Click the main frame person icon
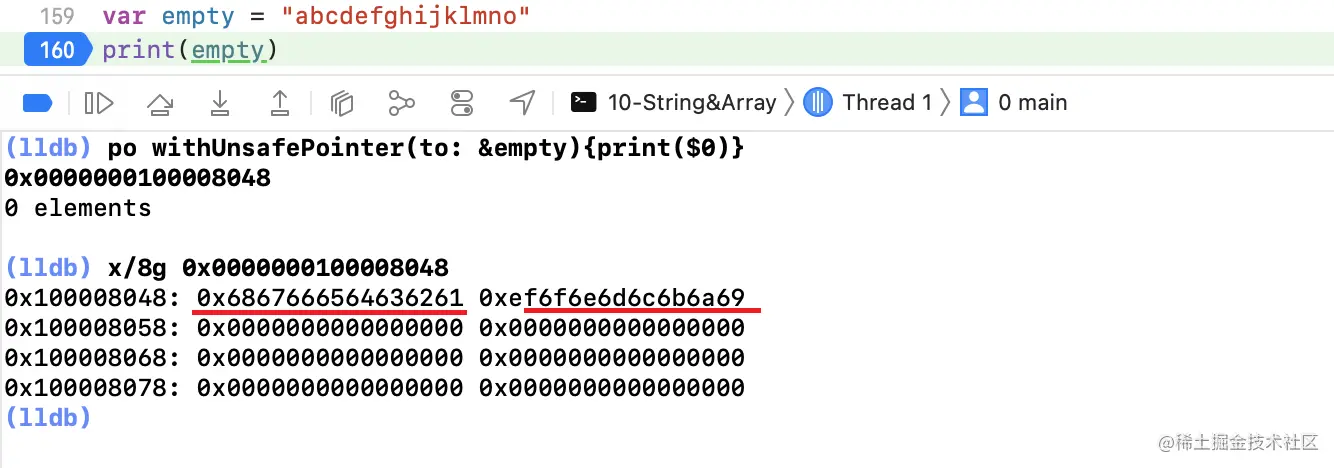Viewport: 1334px width, 468px height. [973, 103]
